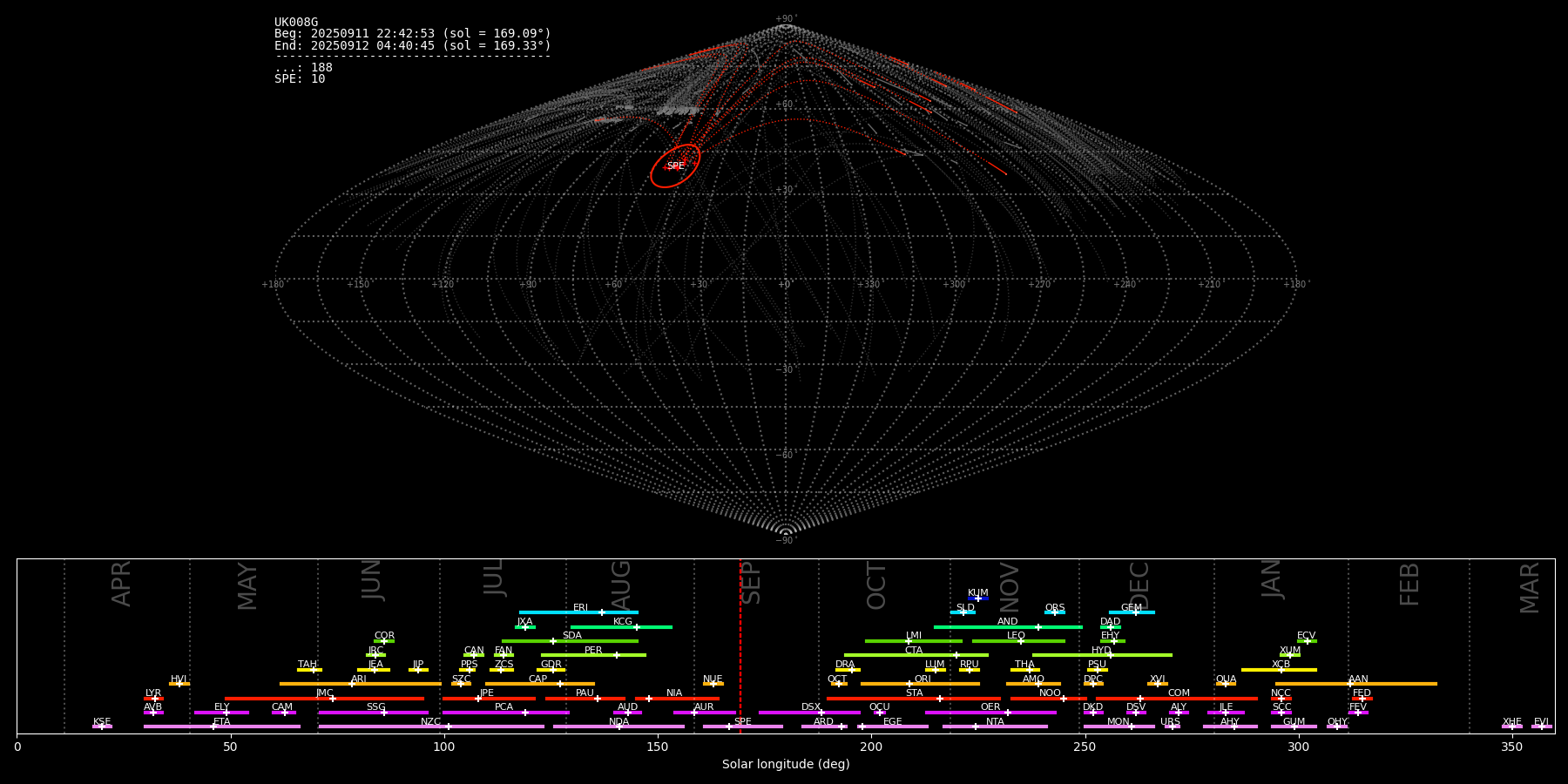Click the JAN month label
This screenshot has width=1568, height=784.
(x=1272, y=579)
